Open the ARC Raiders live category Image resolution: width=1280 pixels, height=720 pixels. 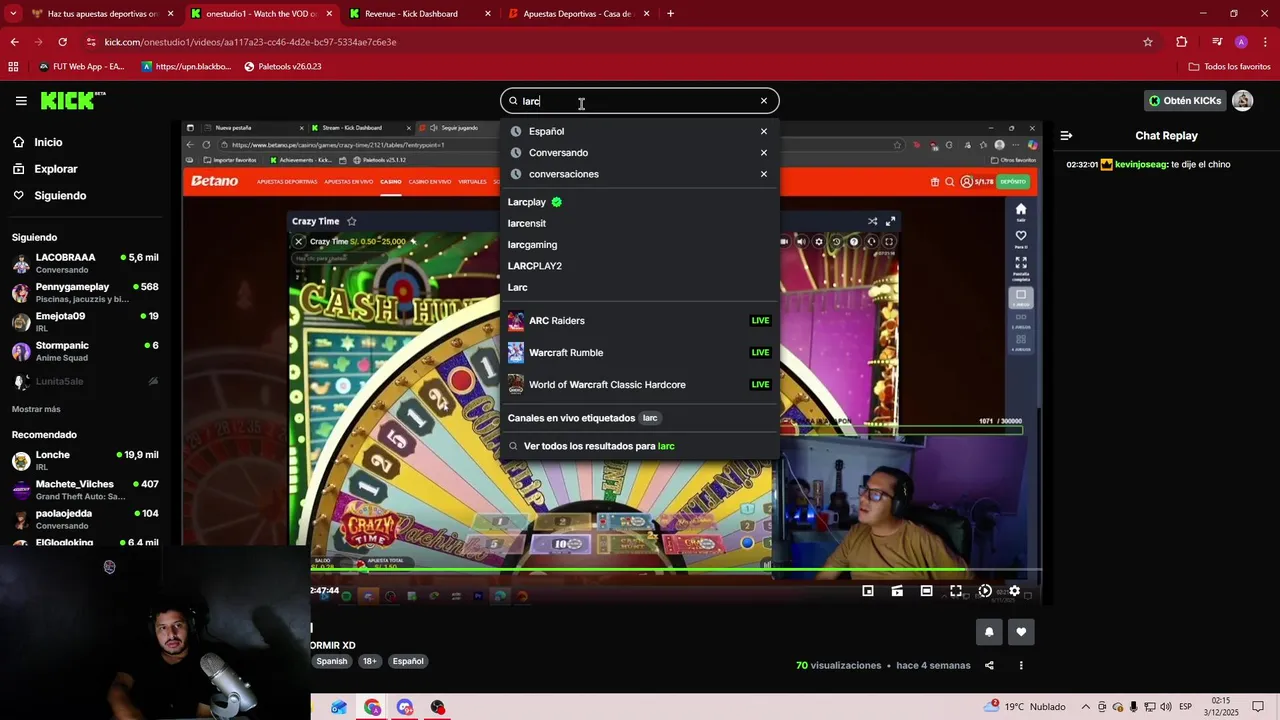pos(639,321)
